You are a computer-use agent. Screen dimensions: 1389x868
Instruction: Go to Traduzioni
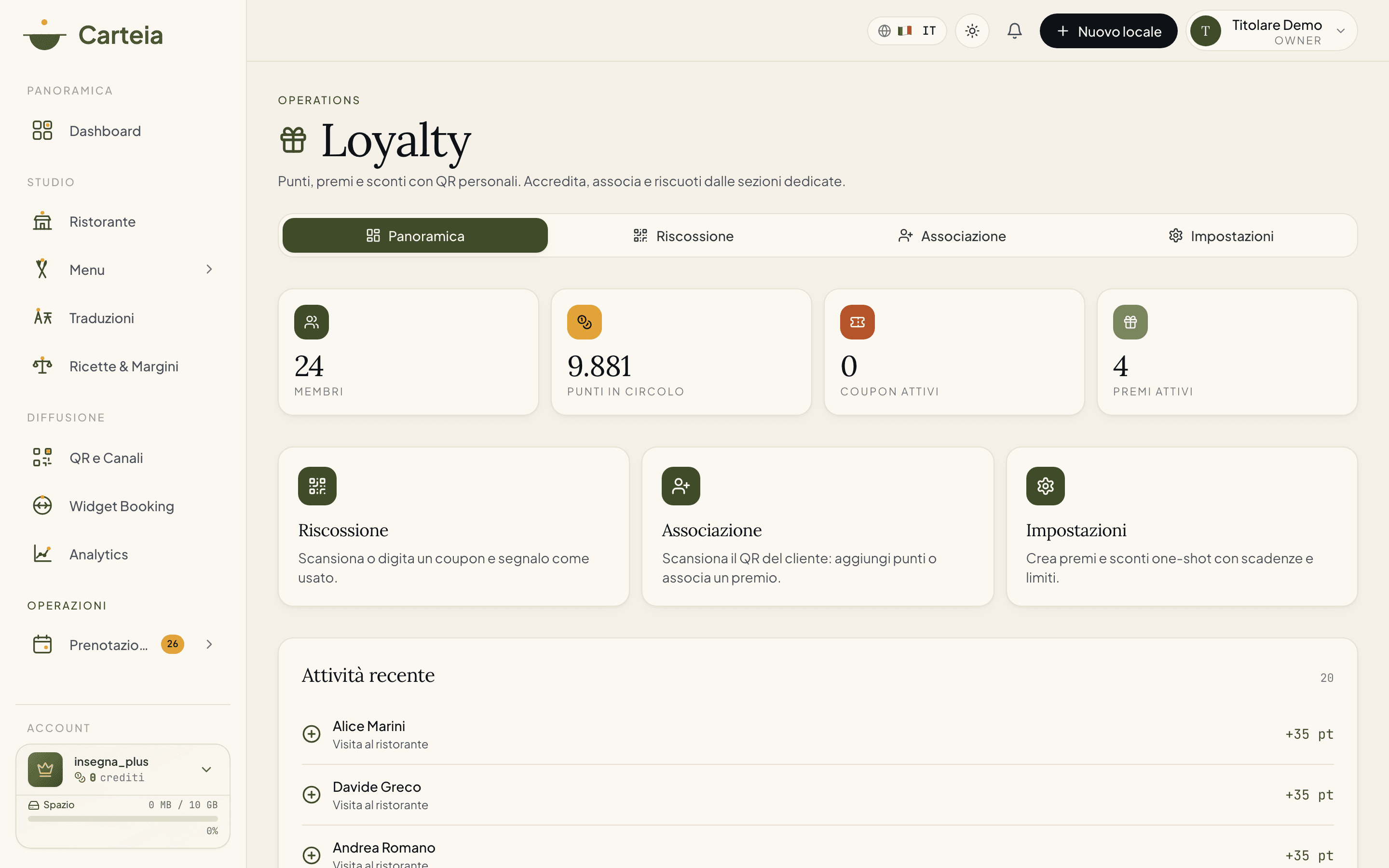coord(123,317)
